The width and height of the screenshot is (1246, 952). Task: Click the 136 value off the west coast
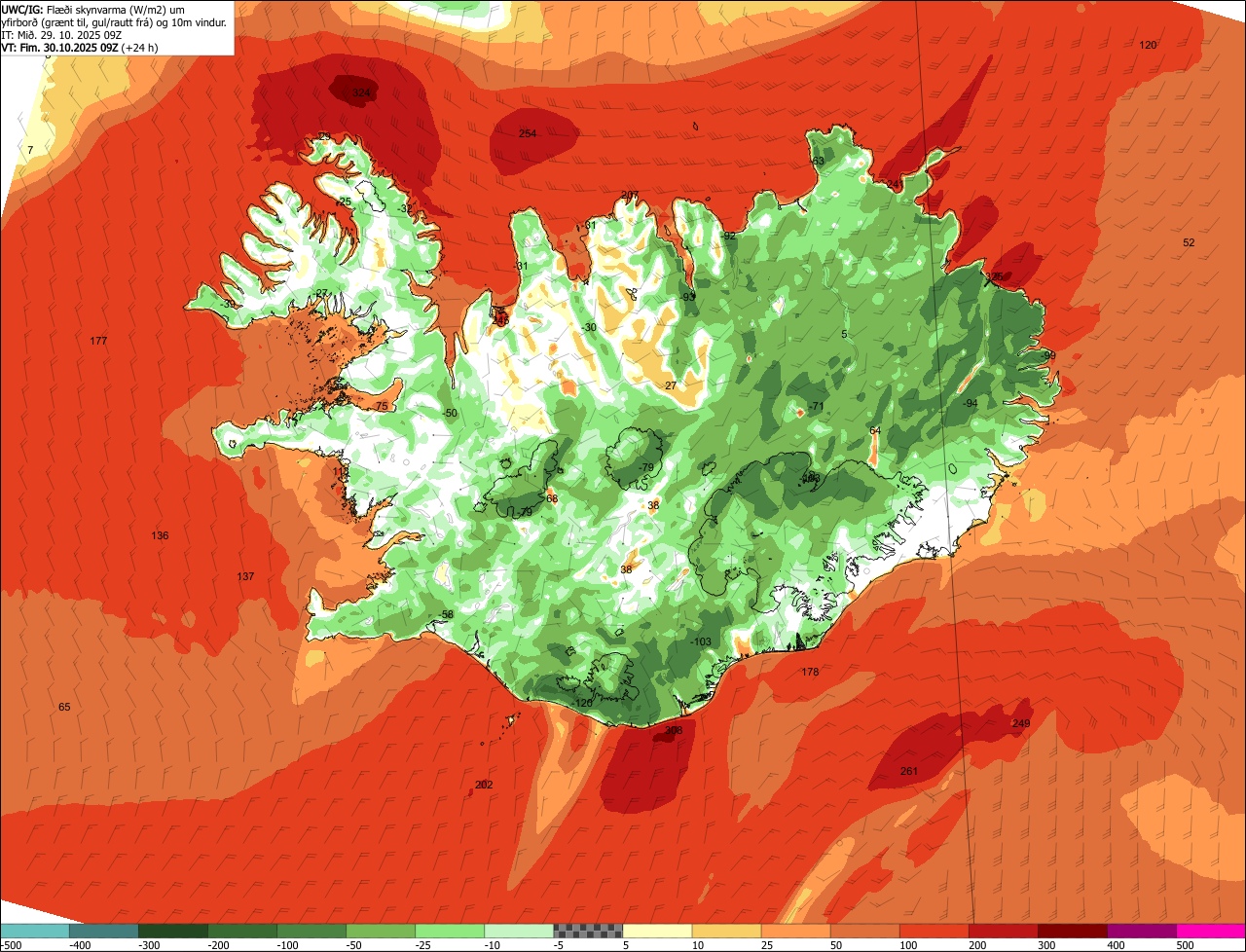pos(160,536)
